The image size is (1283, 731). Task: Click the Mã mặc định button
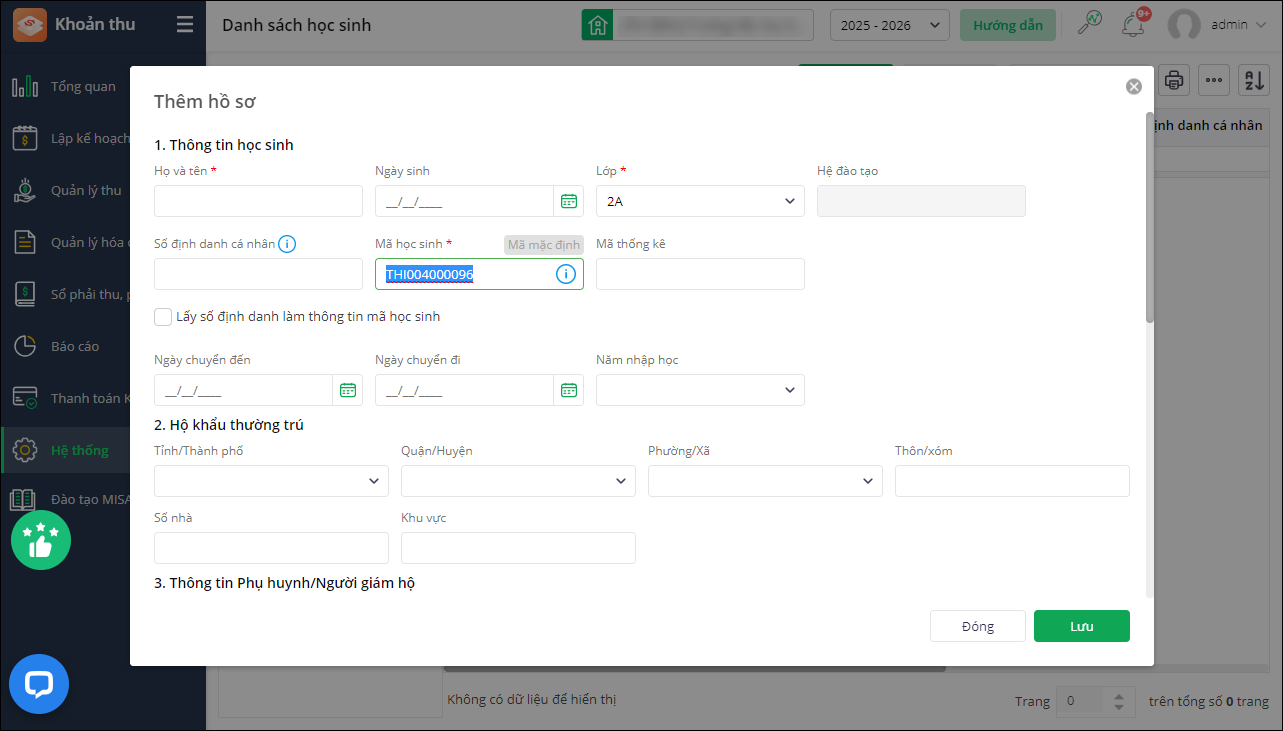click(x=543, y=245)
